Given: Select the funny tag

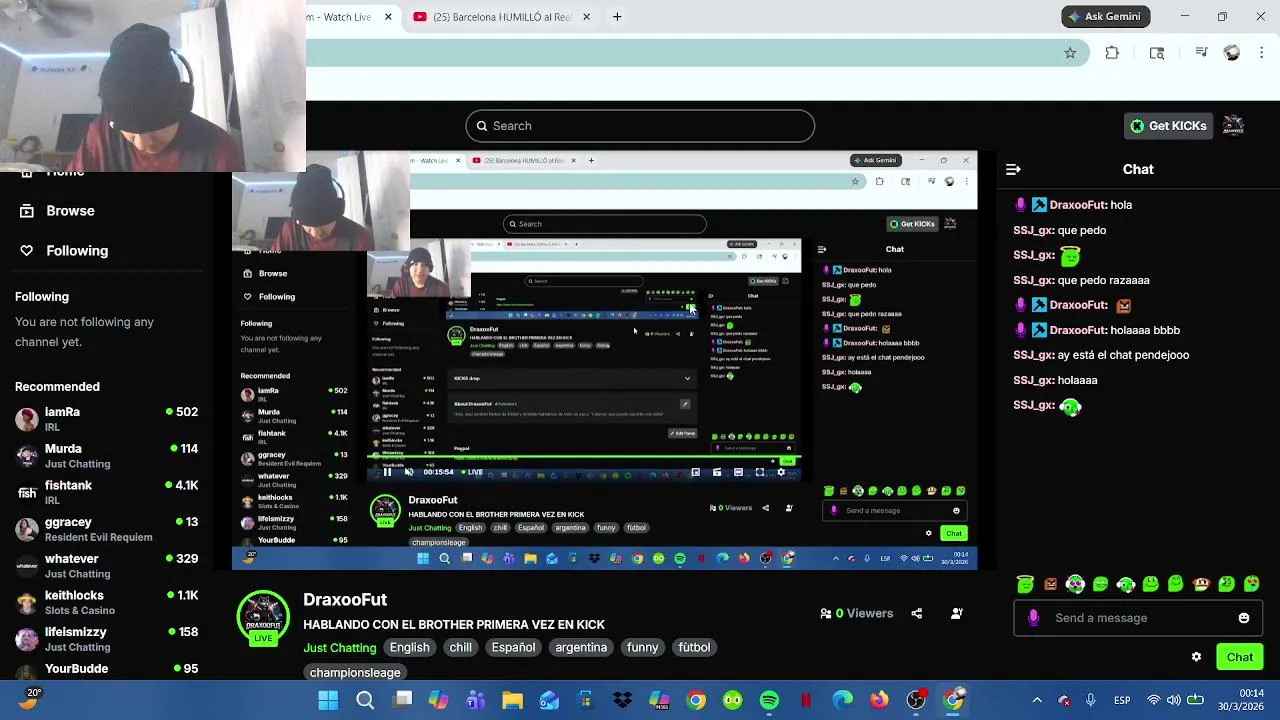Looking at the screenshot, I should click(x=642, y=648).
